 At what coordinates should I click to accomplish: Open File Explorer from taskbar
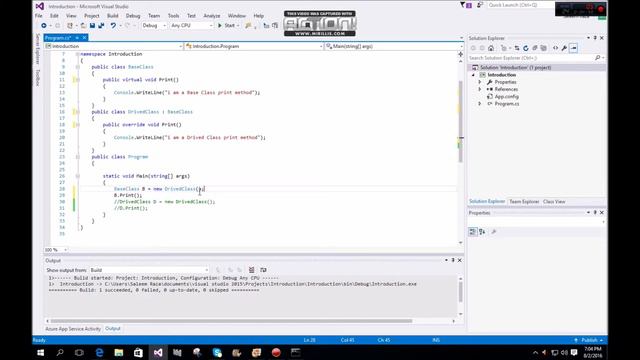[119, 352]
